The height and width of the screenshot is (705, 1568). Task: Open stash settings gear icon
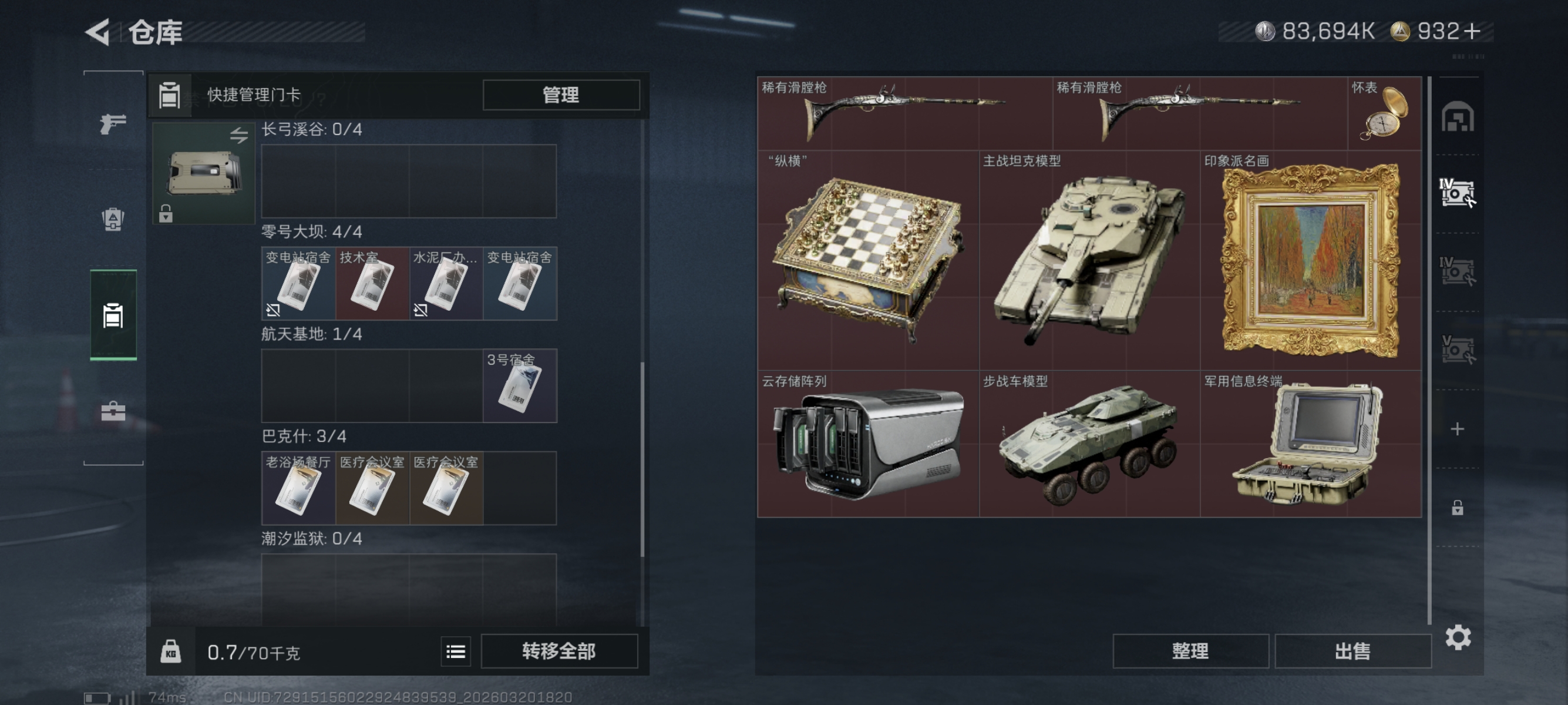pyautogui.click(x=1458, y=637)
